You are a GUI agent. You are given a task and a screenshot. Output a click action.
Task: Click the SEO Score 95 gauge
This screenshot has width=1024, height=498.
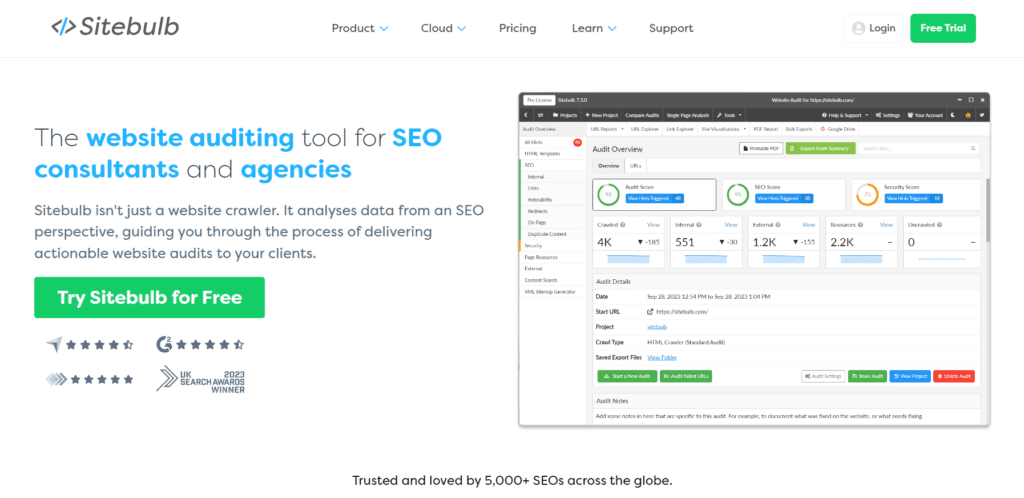point(738,195)
